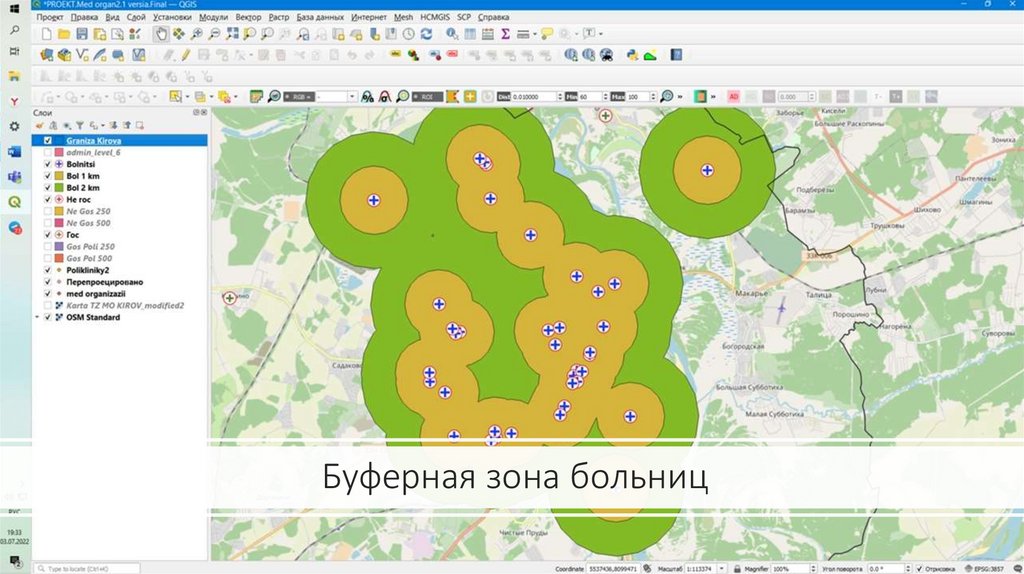Open a project with the folder icon

(64, 34)
